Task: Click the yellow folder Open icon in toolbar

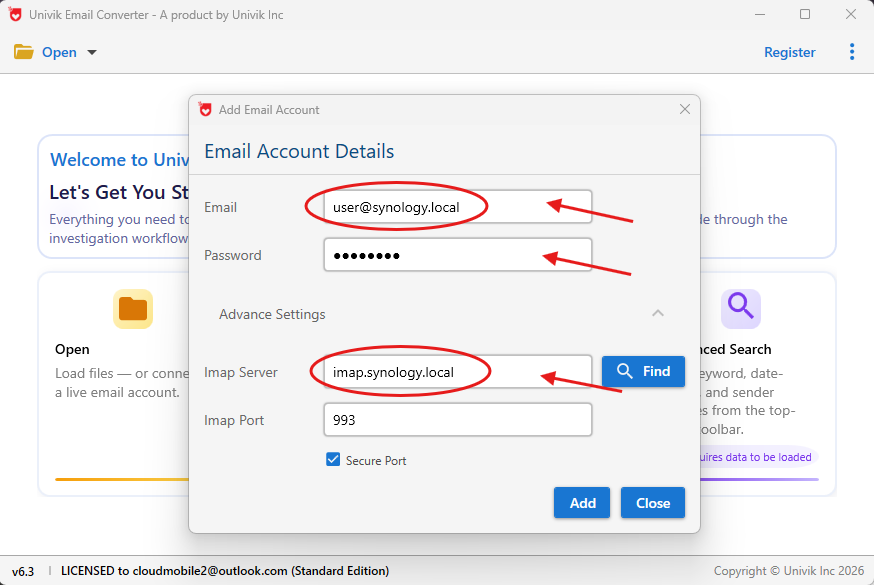Action: 23,52
